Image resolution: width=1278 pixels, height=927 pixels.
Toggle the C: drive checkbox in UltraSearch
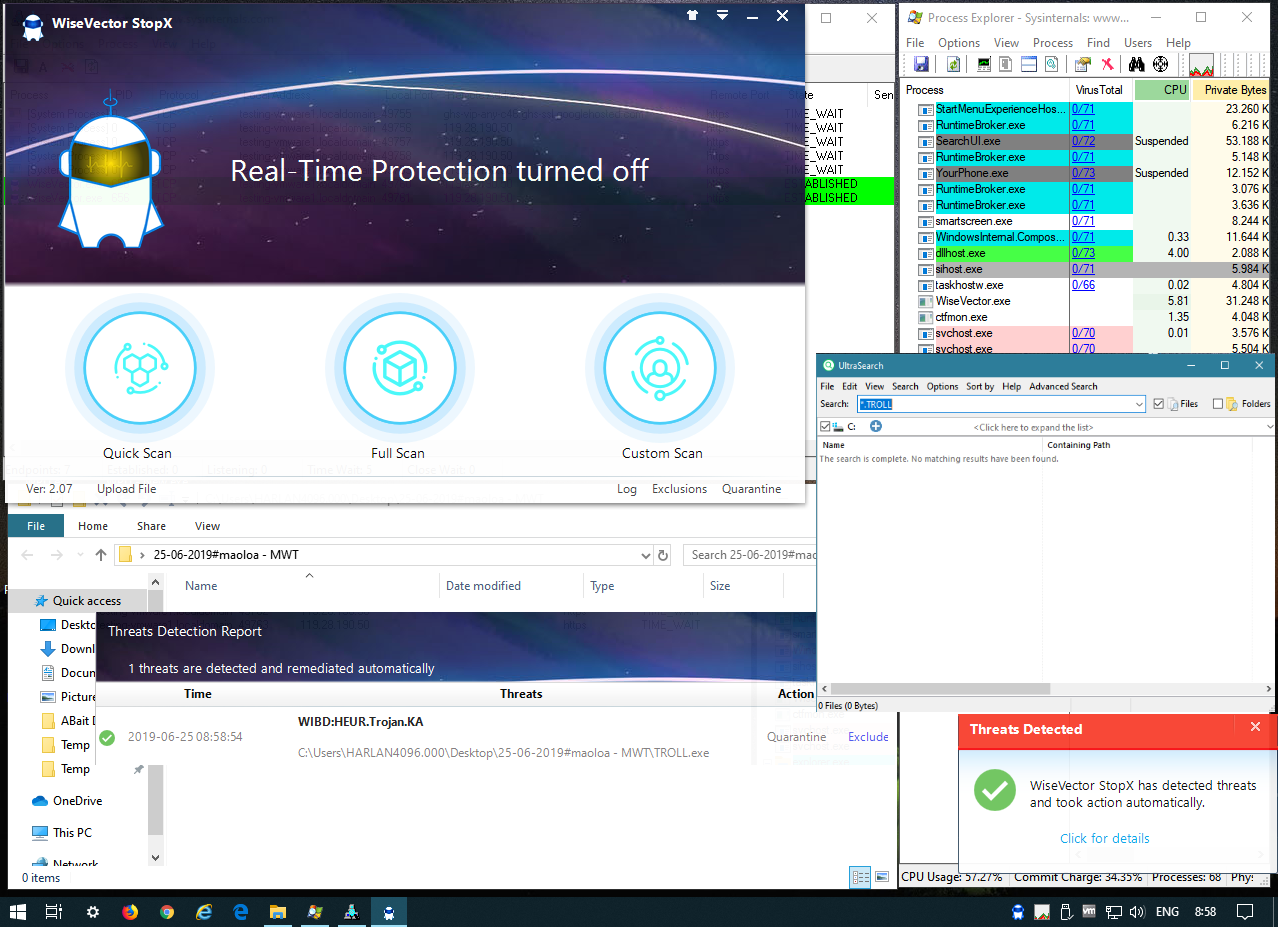825,426
